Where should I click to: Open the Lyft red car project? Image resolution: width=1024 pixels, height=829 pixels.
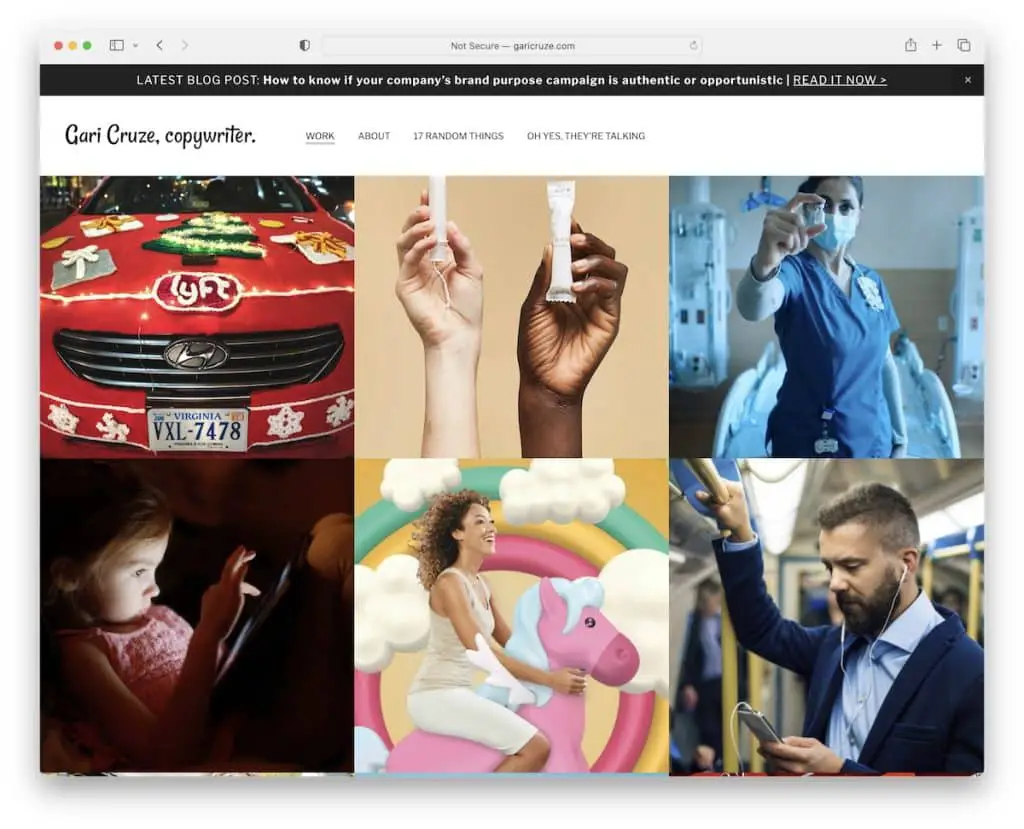pyautogui.click(x=197, y=317)
